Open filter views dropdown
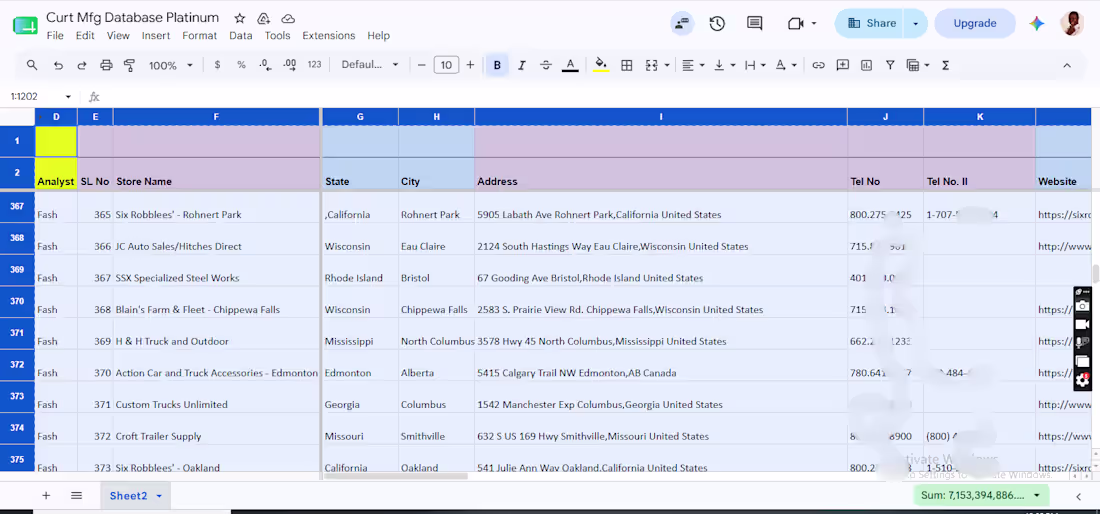Viewport: 1100px width, 514px height. click(918, 65)
